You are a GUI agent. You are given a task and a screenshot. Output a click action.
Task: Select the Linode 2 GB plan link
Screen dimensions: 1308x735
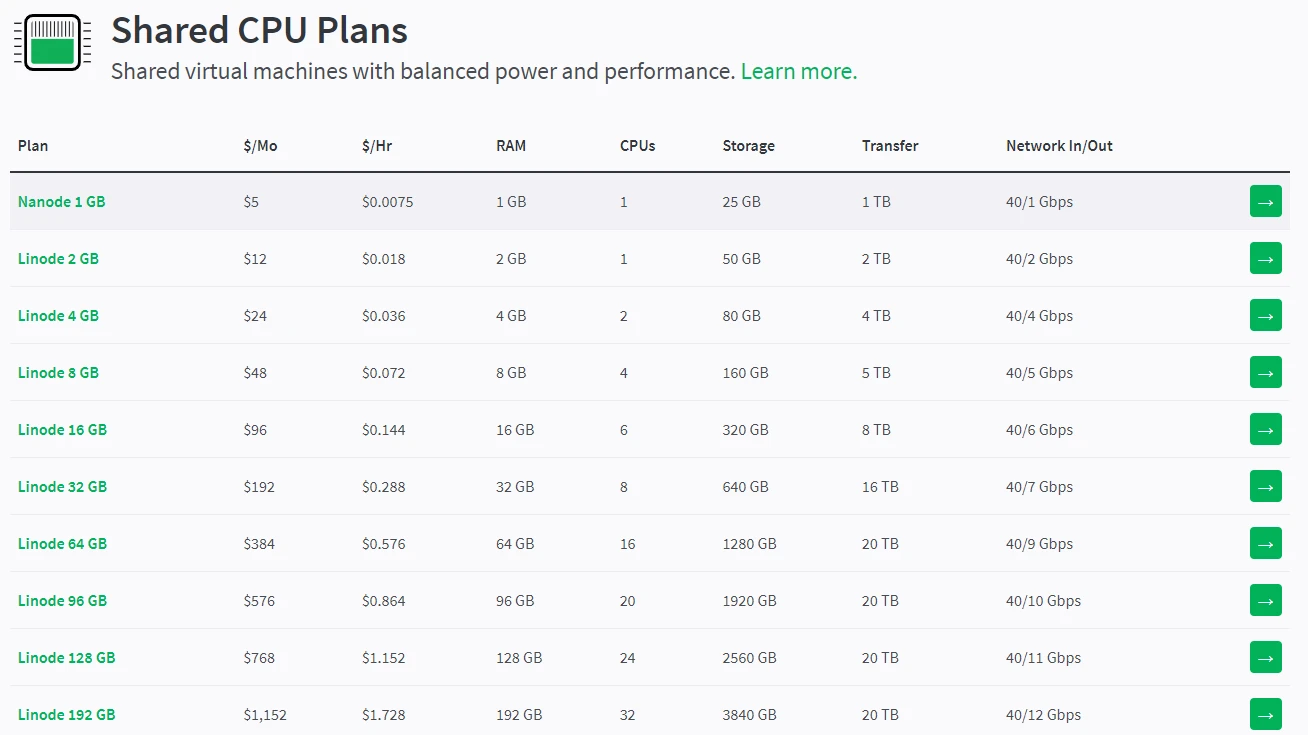click(x=58, y=259)
